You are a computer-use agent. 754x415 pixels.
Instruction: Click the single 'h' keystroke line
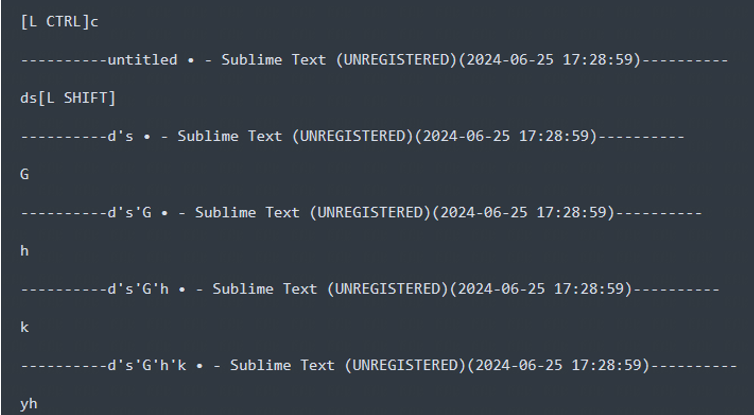[25, 251]
